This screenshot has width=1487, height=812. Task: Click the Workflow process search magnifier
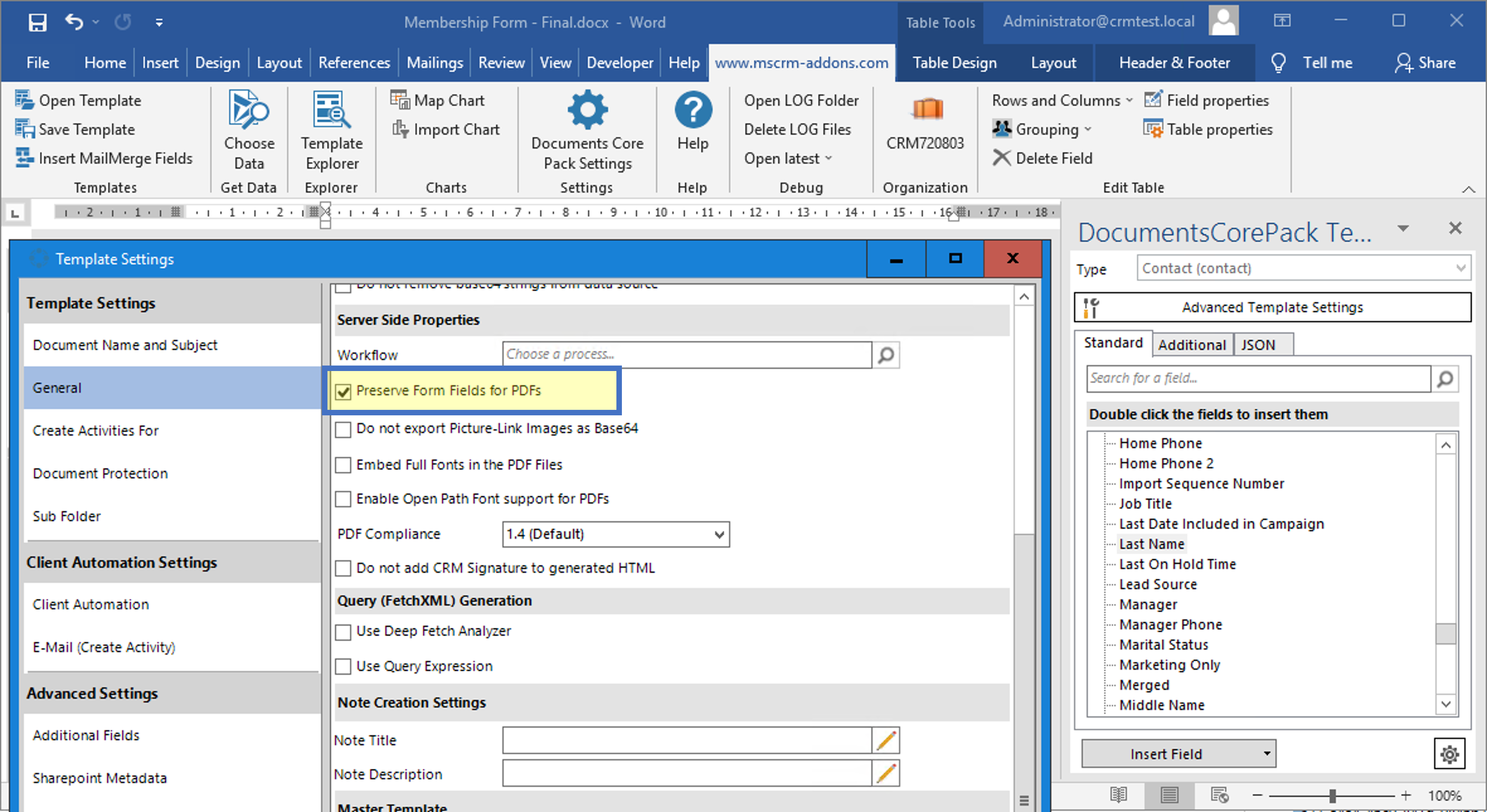click(886, 355)
